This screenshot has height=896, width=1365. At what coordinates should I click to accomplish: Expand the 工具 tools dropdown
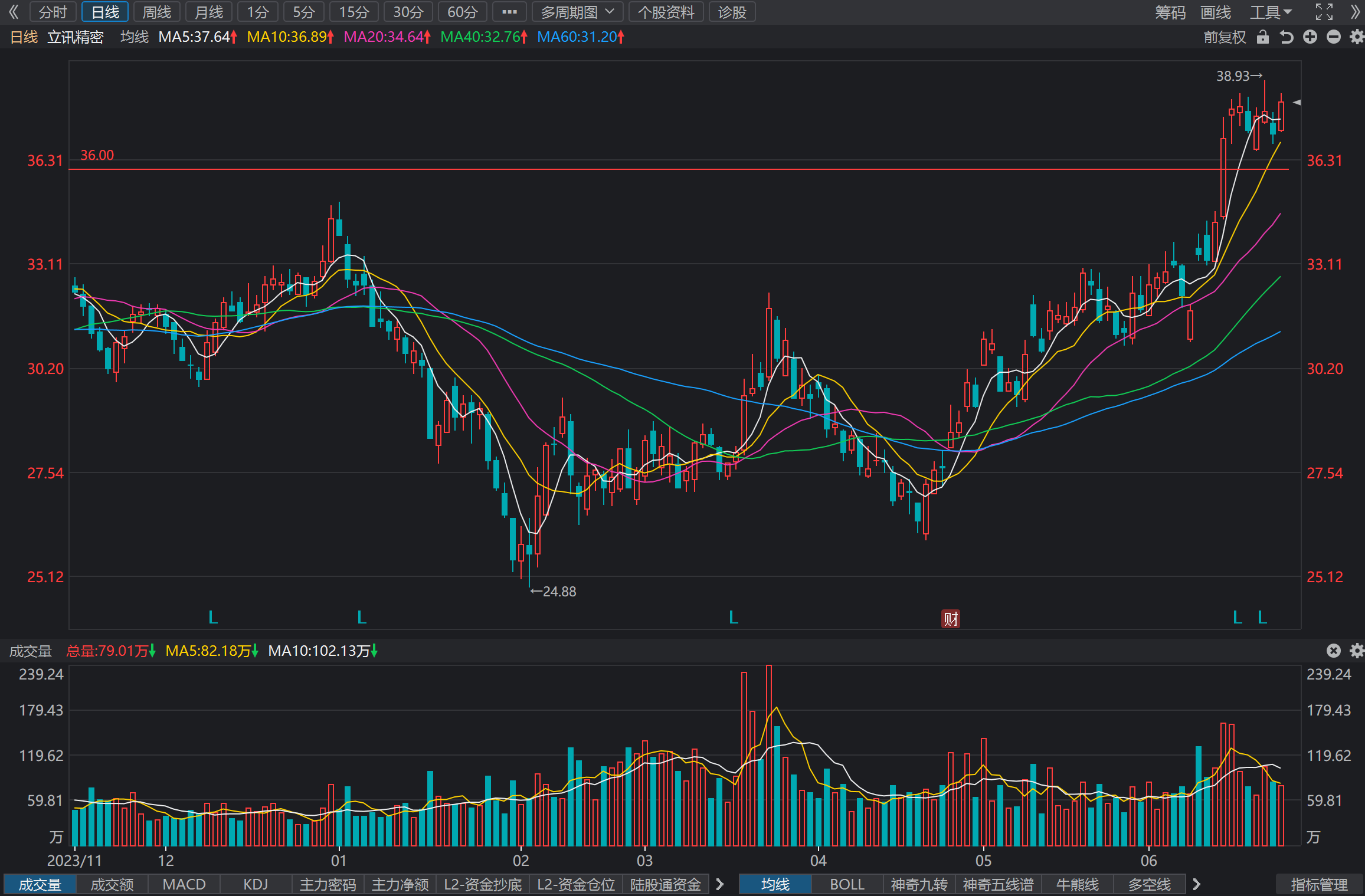(1271, 12)
